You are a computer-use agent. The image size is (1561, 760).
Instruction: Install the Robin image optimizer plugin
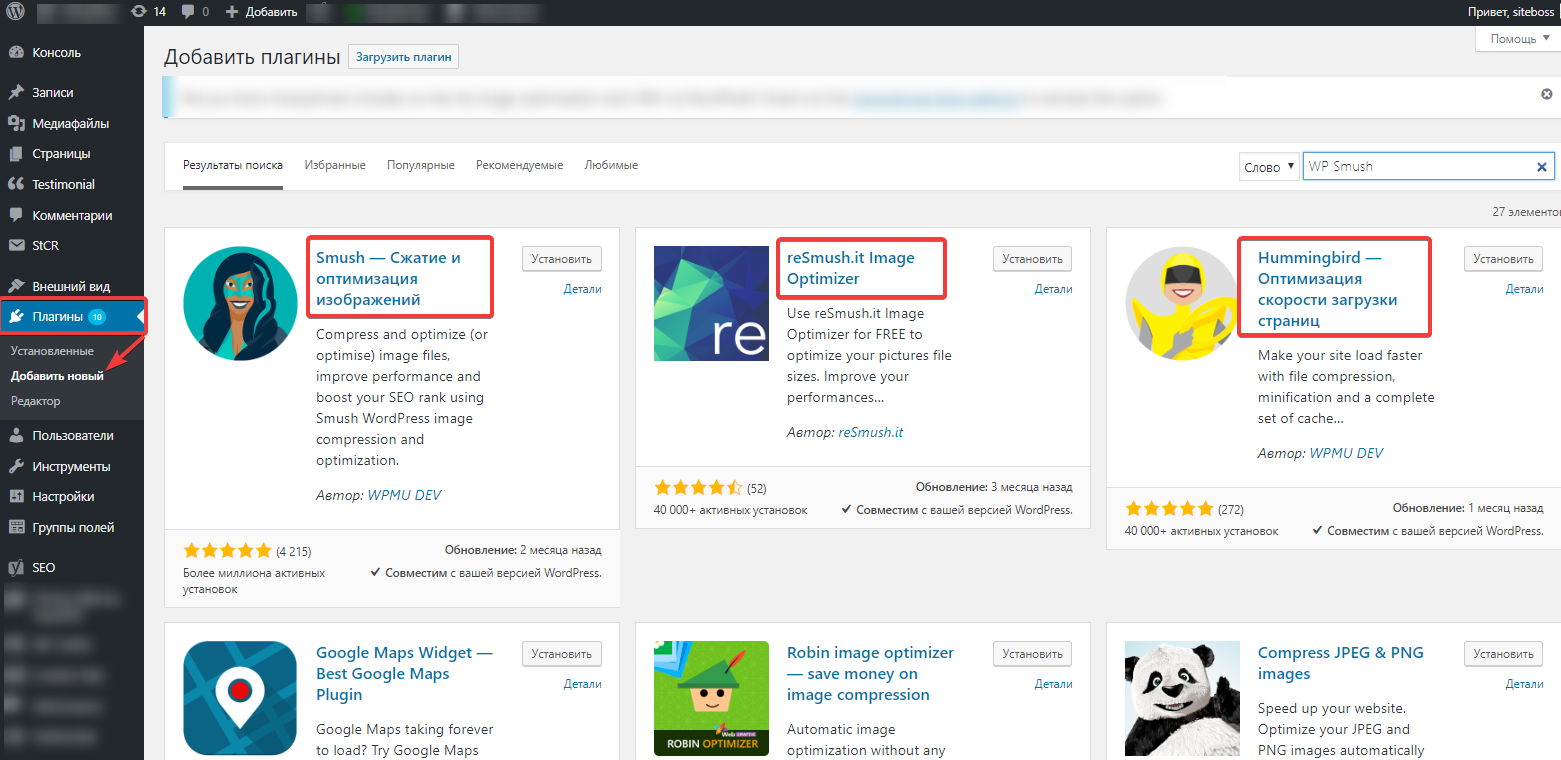pos(1032,654)
